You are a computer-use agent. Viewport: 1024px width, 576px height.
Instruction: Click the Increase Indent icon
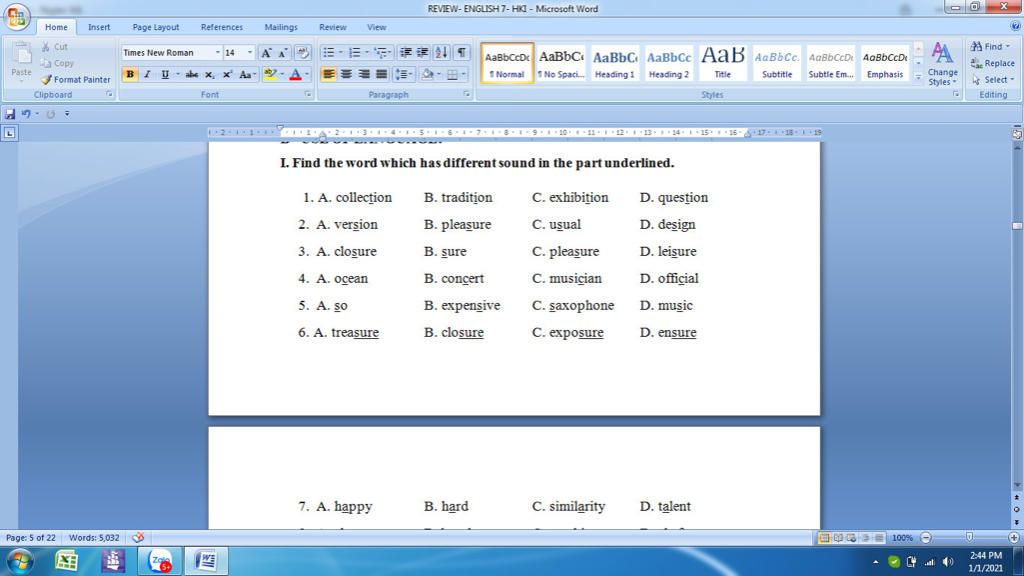pyautogui.click(x=423, y=53)
